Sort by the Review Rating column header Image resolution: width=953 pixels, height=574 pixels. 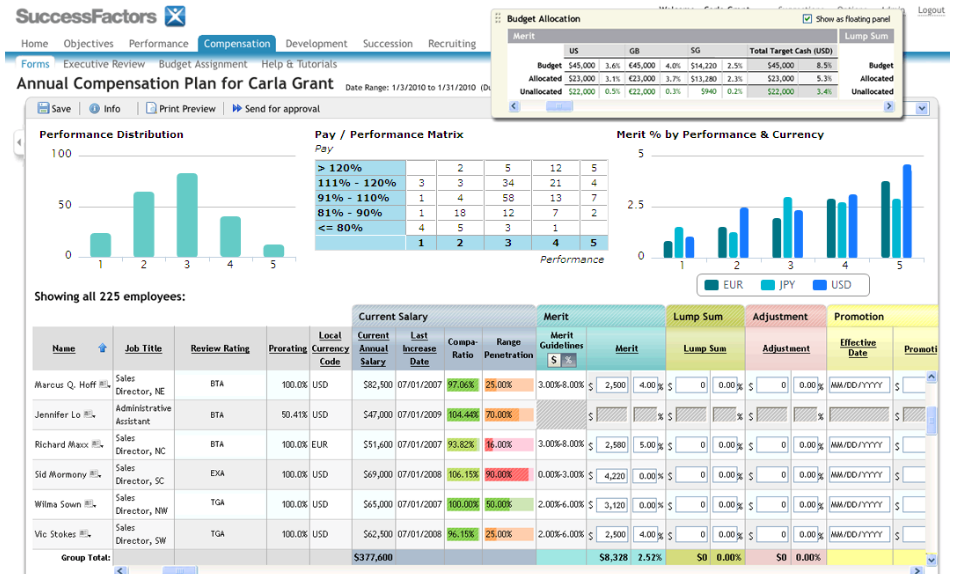point(220,349)
